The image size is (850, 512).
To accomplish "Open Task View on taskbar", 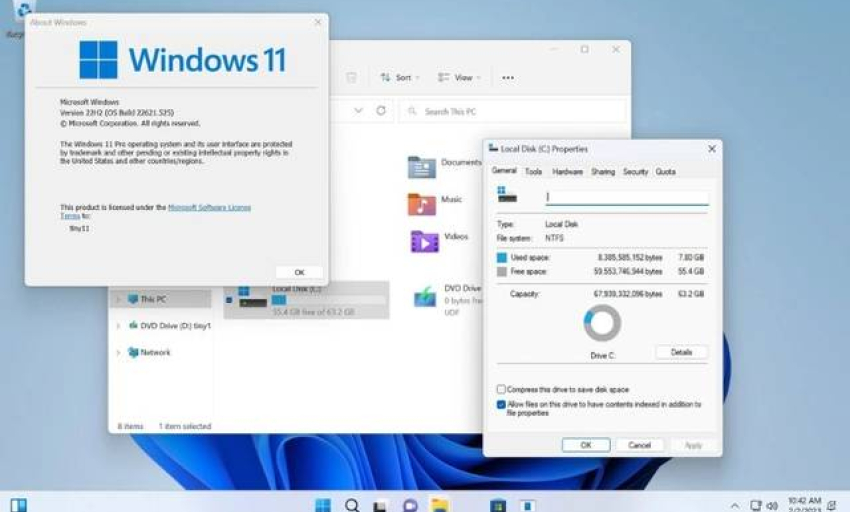I will coord(381,506).
